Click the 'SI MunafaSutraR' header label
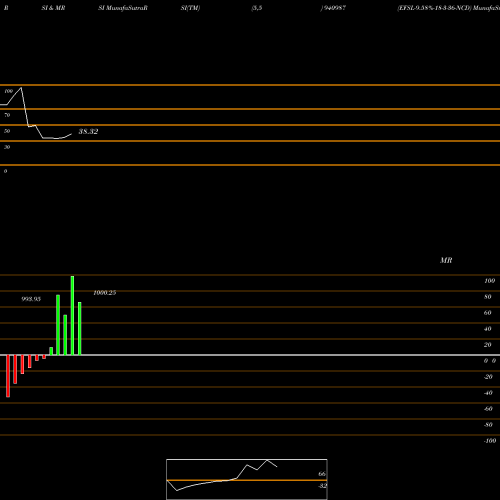 point(123,8)
